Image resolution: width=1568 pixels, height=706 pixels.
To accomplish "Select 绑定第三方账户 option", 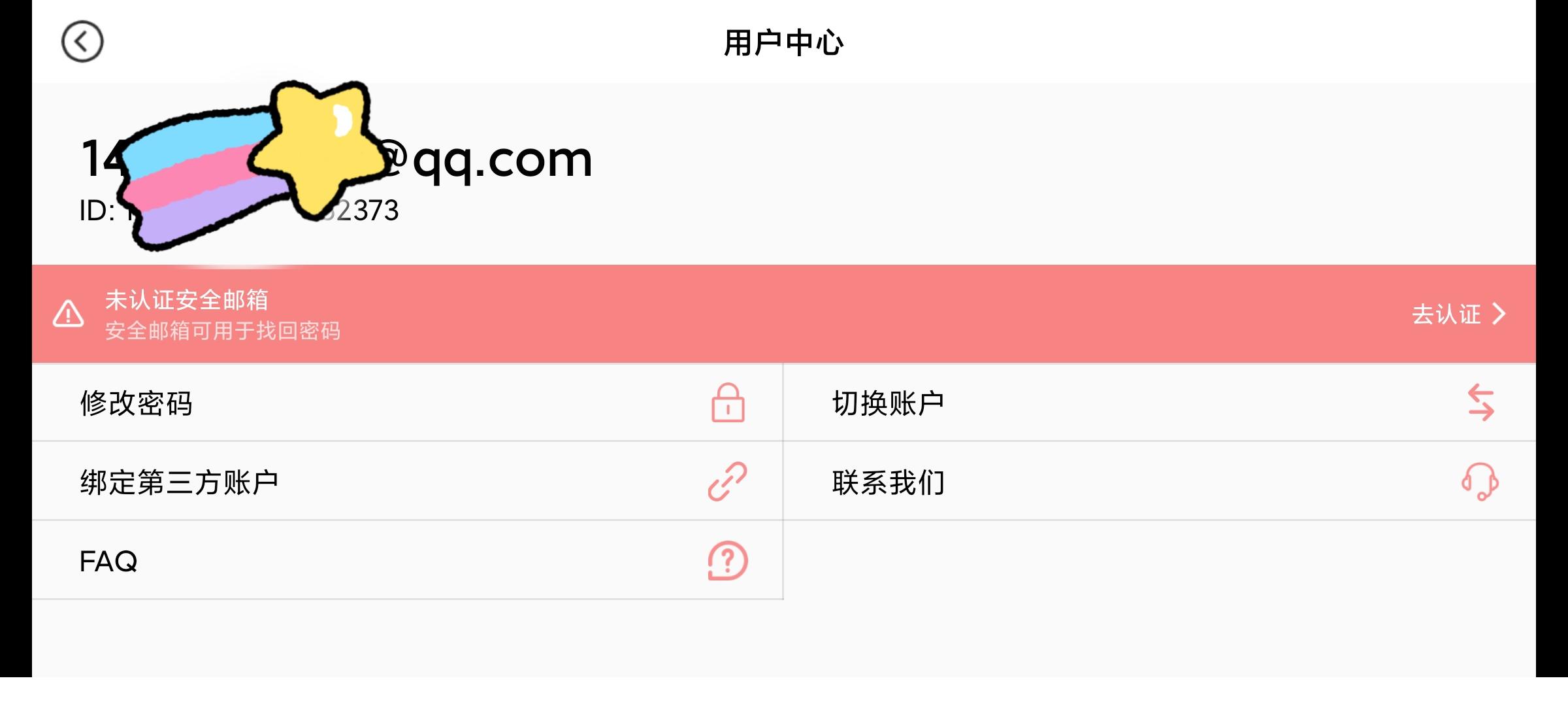I will tap(407, 482).
